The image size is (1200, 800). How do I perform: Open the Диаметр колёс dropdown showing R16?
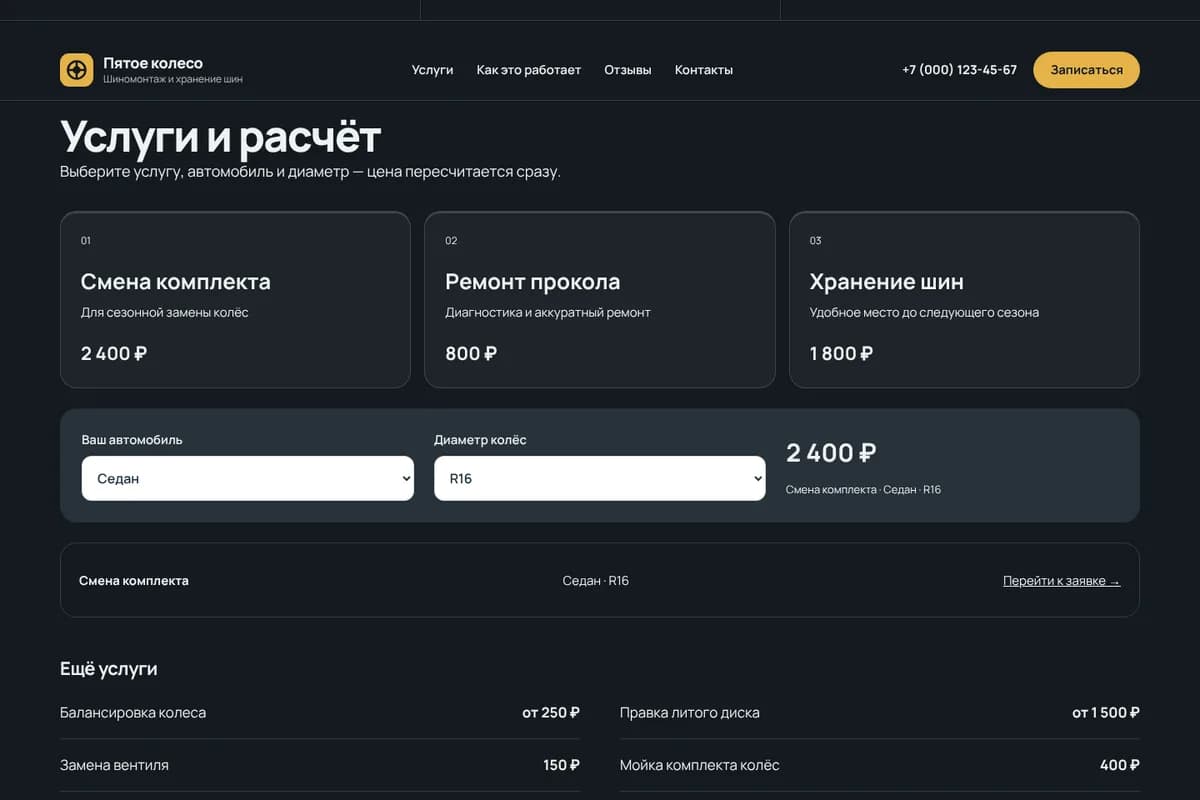(600, 478)
